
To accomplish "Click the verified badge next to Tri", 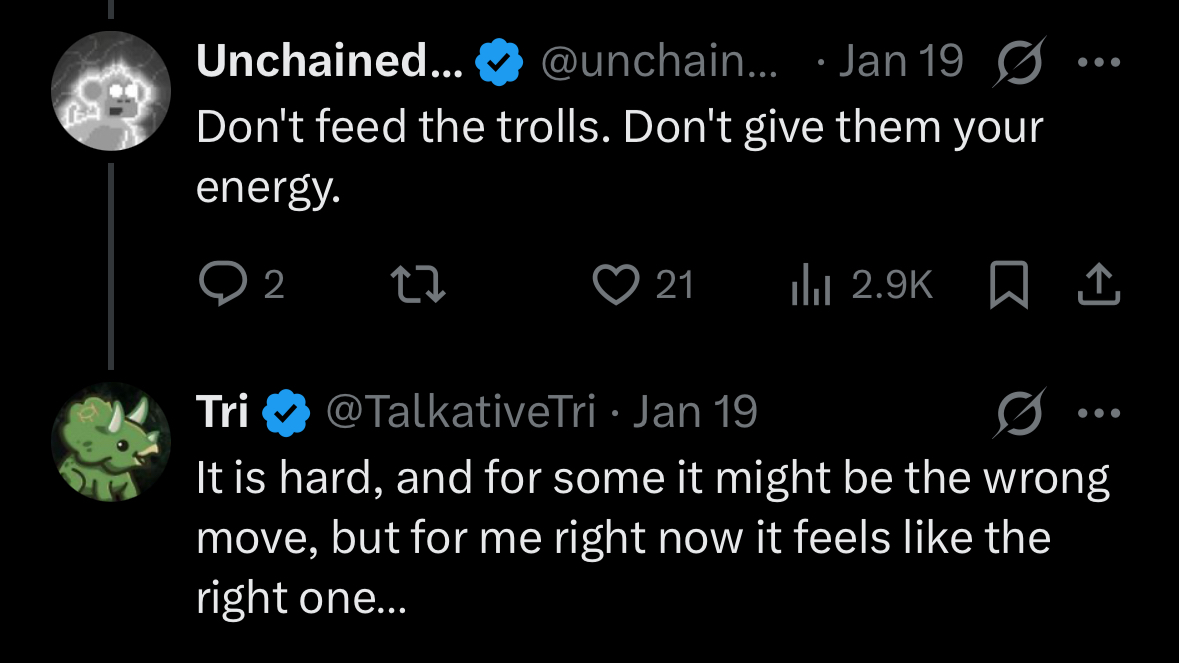I will tap(287, 413).
